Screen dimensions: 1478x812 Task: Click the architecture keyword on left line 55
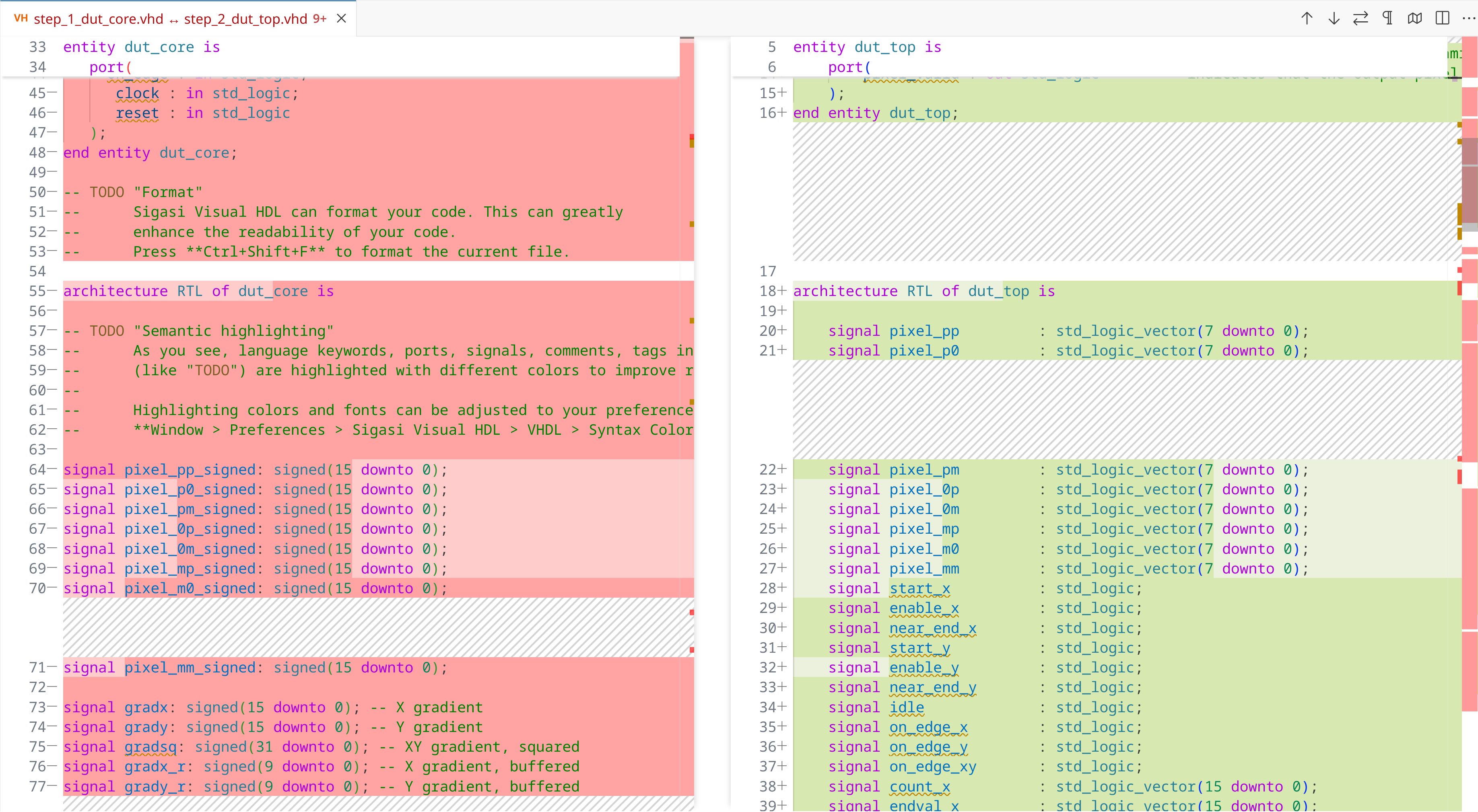point(115,291)
